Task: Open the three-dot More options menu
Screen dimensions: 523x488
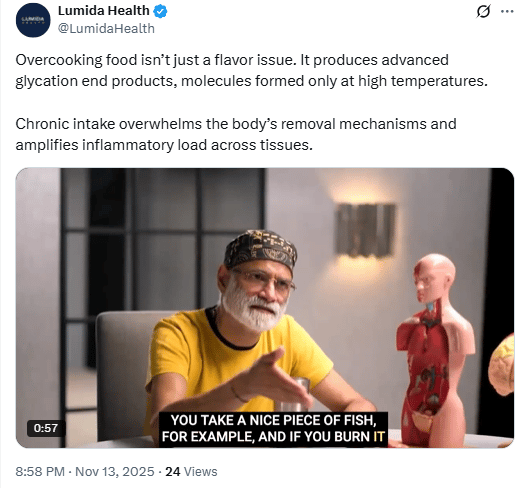Action: click(507, 11)
